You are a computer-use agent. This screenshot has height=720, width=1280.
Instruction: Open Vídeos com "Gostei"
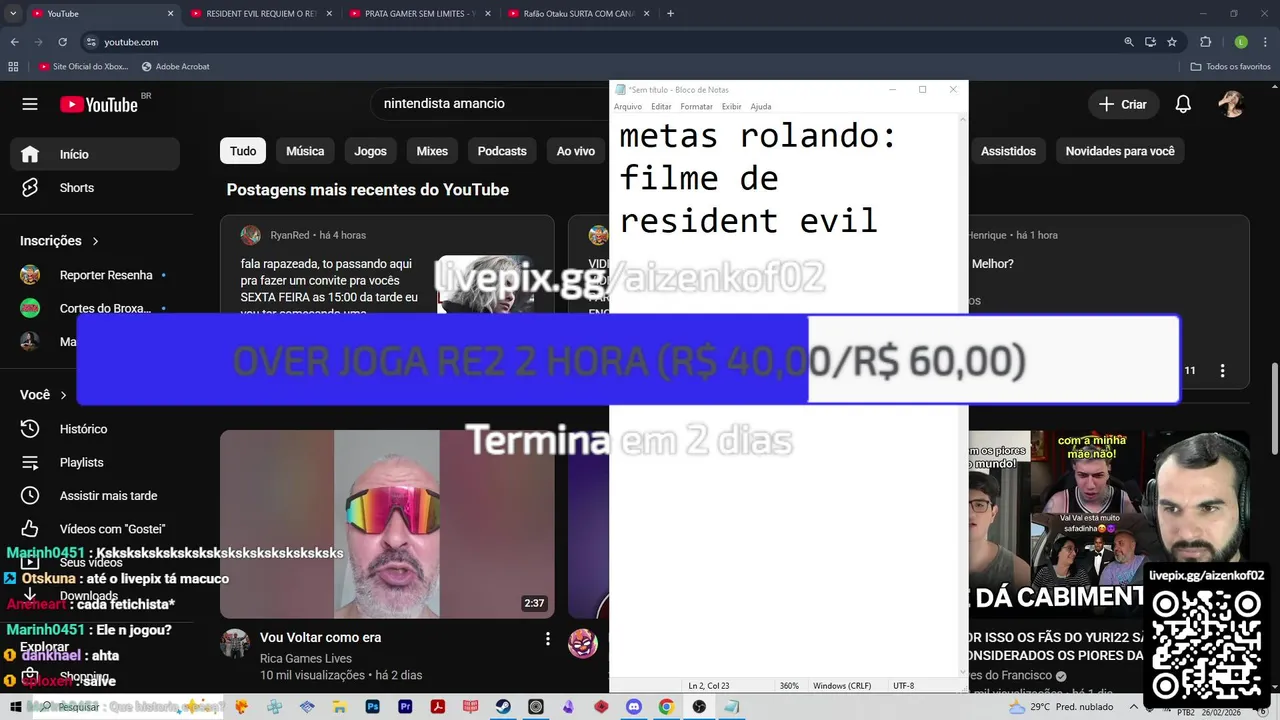(95, 529)
